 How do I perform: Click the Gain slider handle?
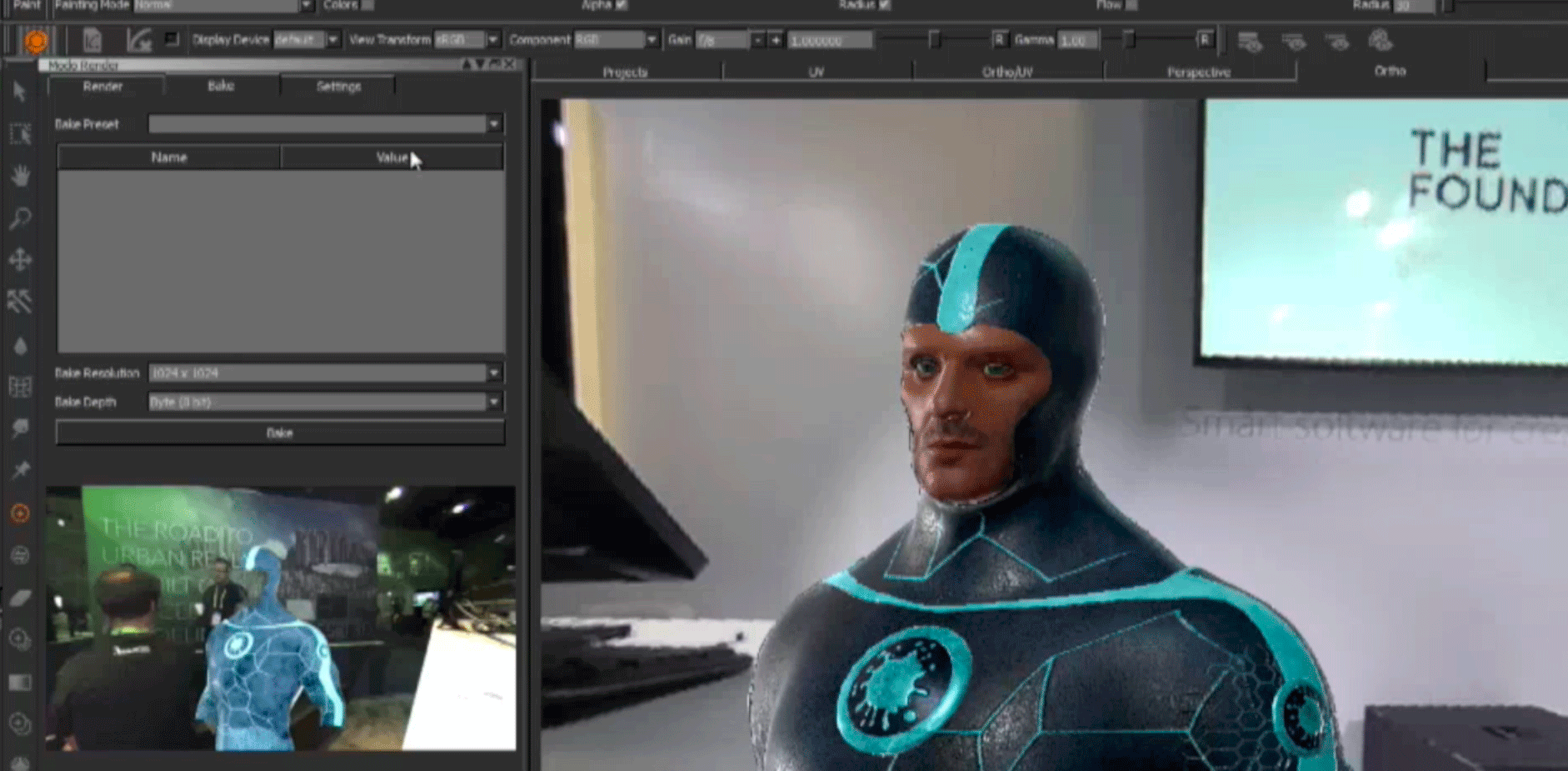(934, 39)
